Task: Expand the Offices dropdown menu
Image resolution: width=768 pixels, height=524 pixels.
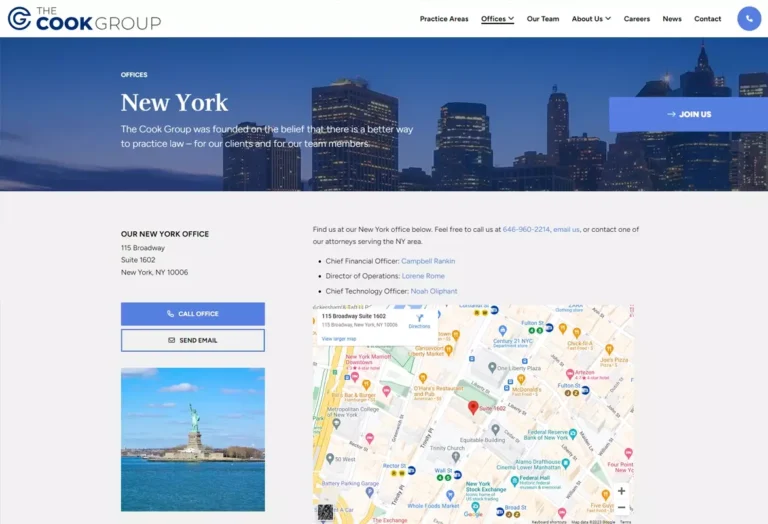Action: tap(497, 19)
